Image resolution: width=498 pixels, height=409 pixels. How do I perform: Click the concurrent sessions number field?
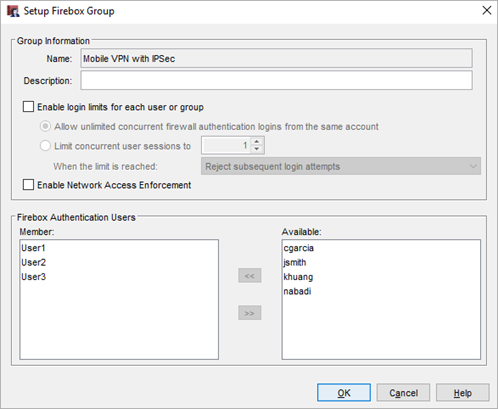226,145
